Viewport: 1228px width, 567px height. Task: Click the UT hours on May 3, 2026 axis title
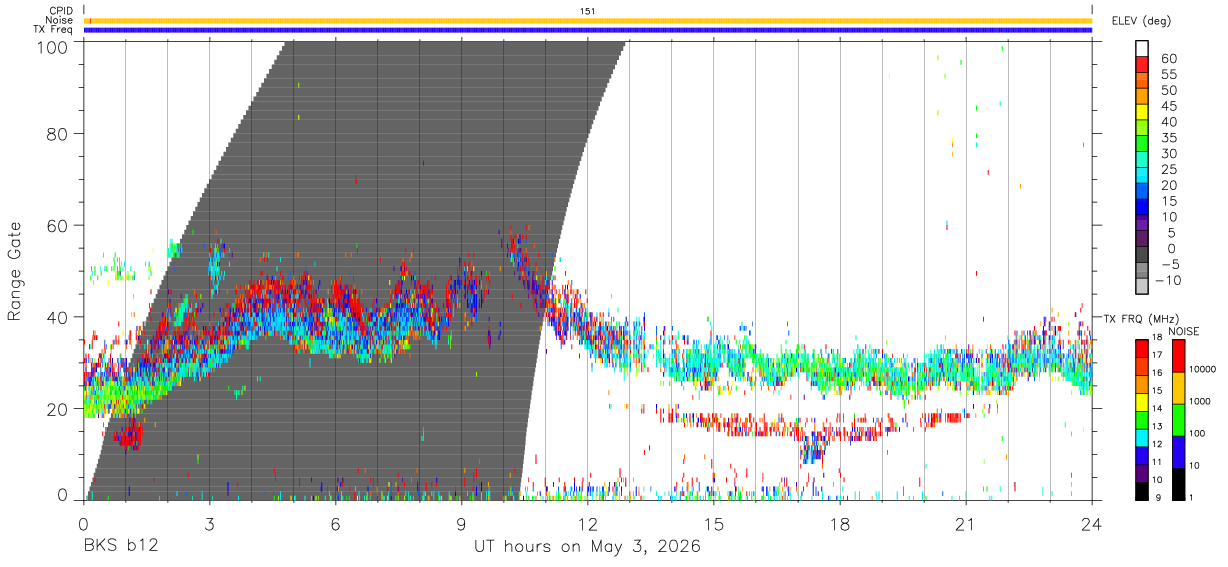587,547
